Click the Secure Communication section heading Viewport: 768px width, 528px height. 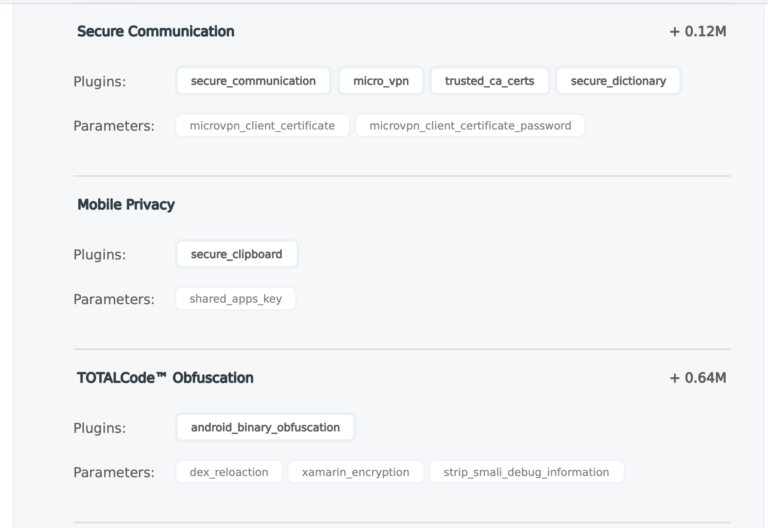[x=156, y=31]
